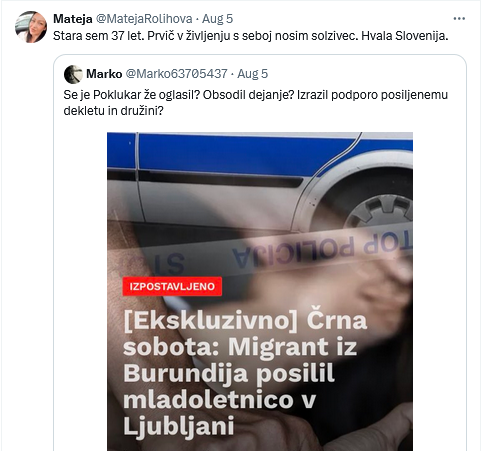This screenshot has height=451, width=493.
Task: Click Marko's small profile avatar
Action: (x=73, y=74)
